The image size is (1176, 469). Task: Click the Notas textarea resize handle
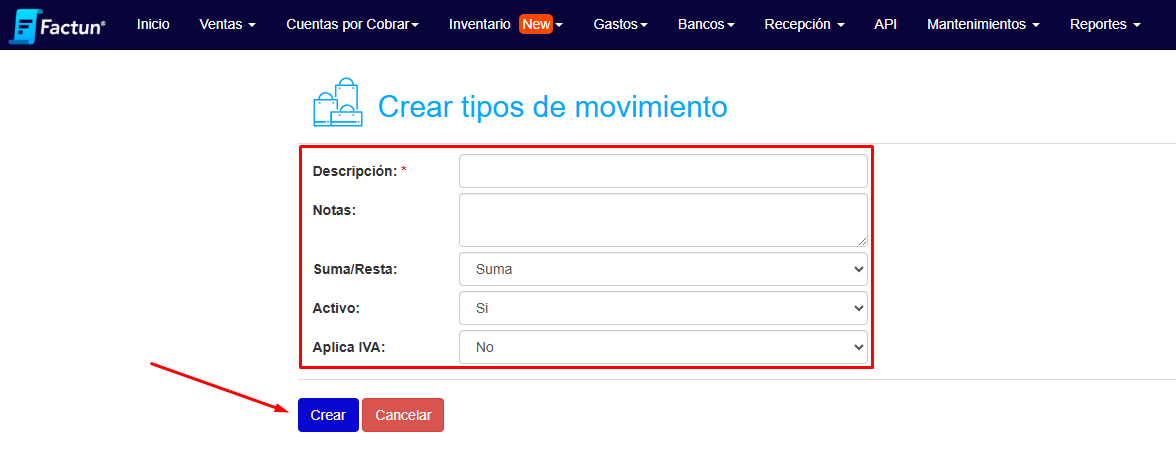pos(862,242)
